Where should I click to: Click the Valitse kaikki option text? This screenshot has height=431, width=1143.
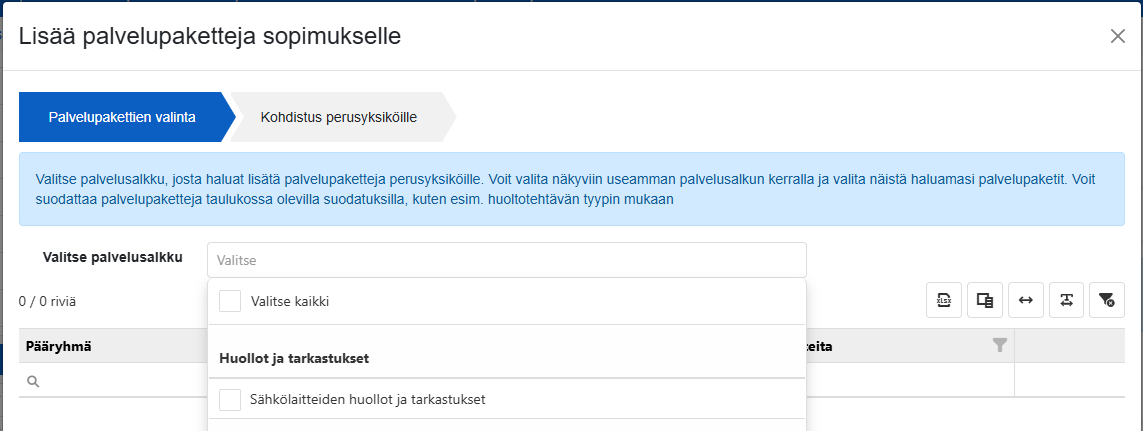(x=289, y=301)
